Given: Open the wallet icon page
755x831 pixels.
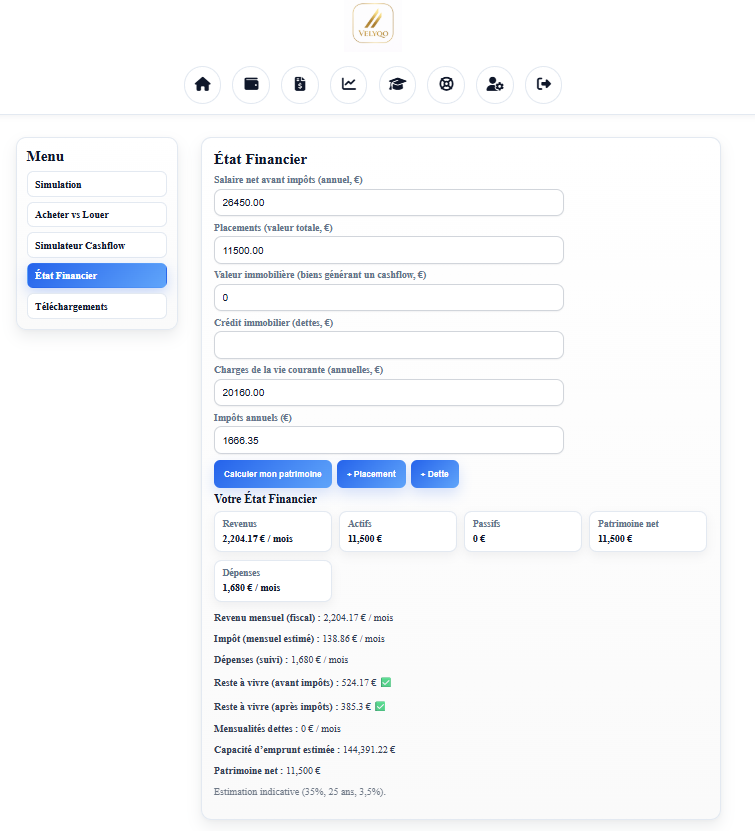Looking at the screenshot, I should [x=251, y=84].
